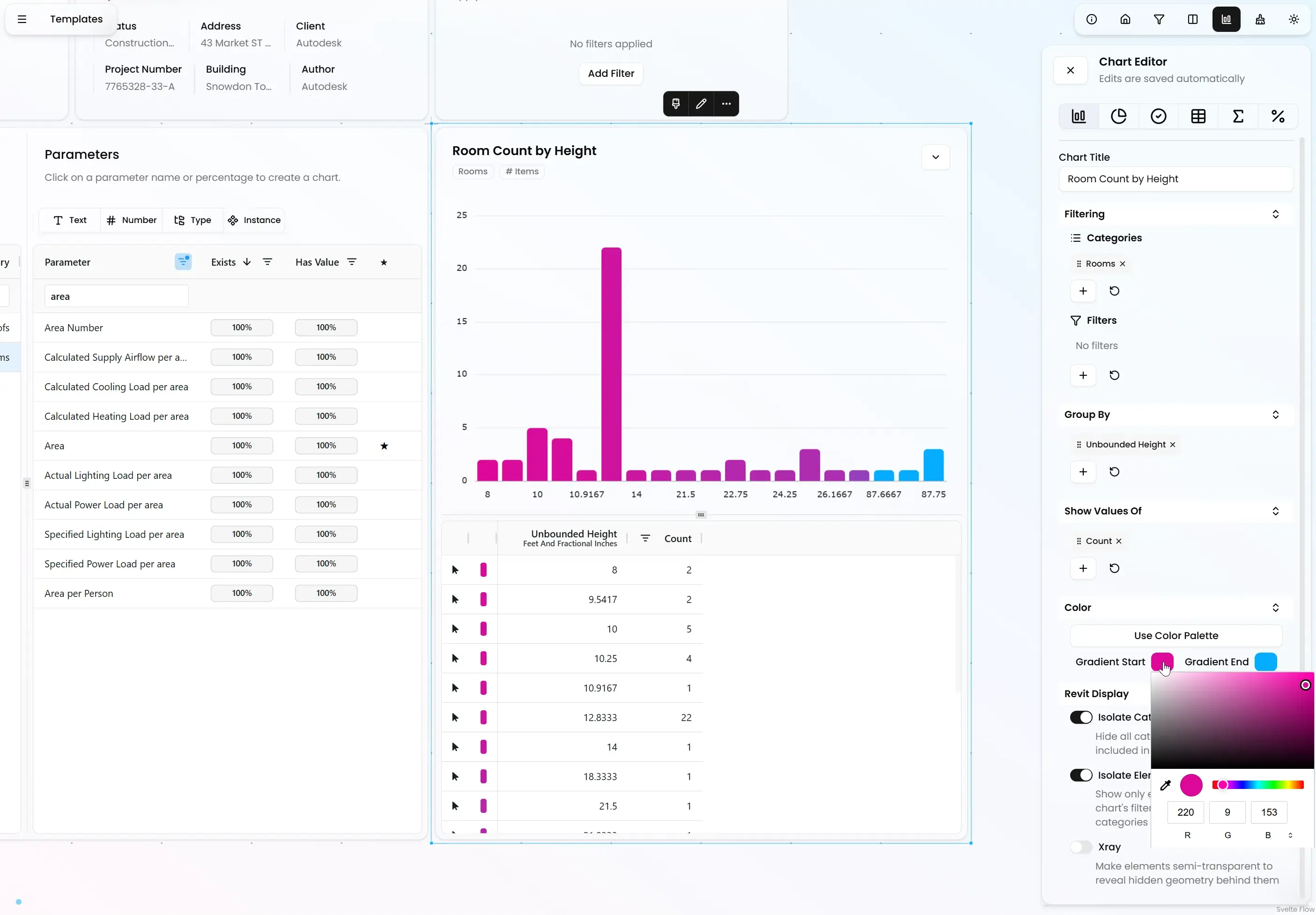Click the Use Color Palette button
1316x915 pixels.
[1176, 635]
